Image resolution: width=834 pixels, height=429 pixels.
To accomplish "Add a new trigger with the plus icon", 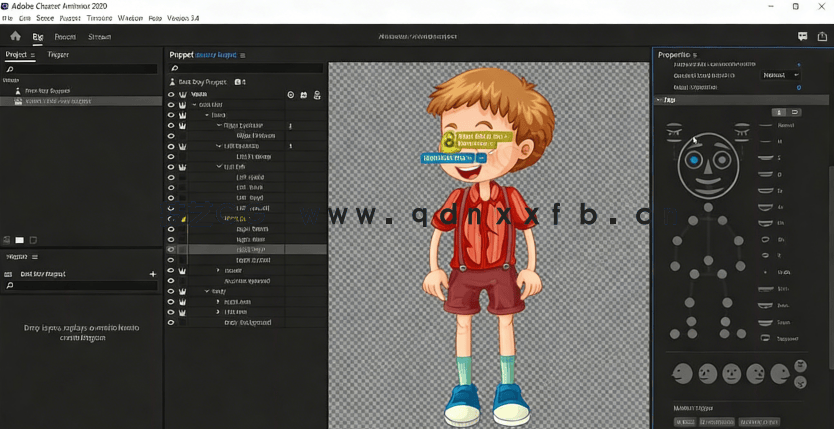I will 153,274.
